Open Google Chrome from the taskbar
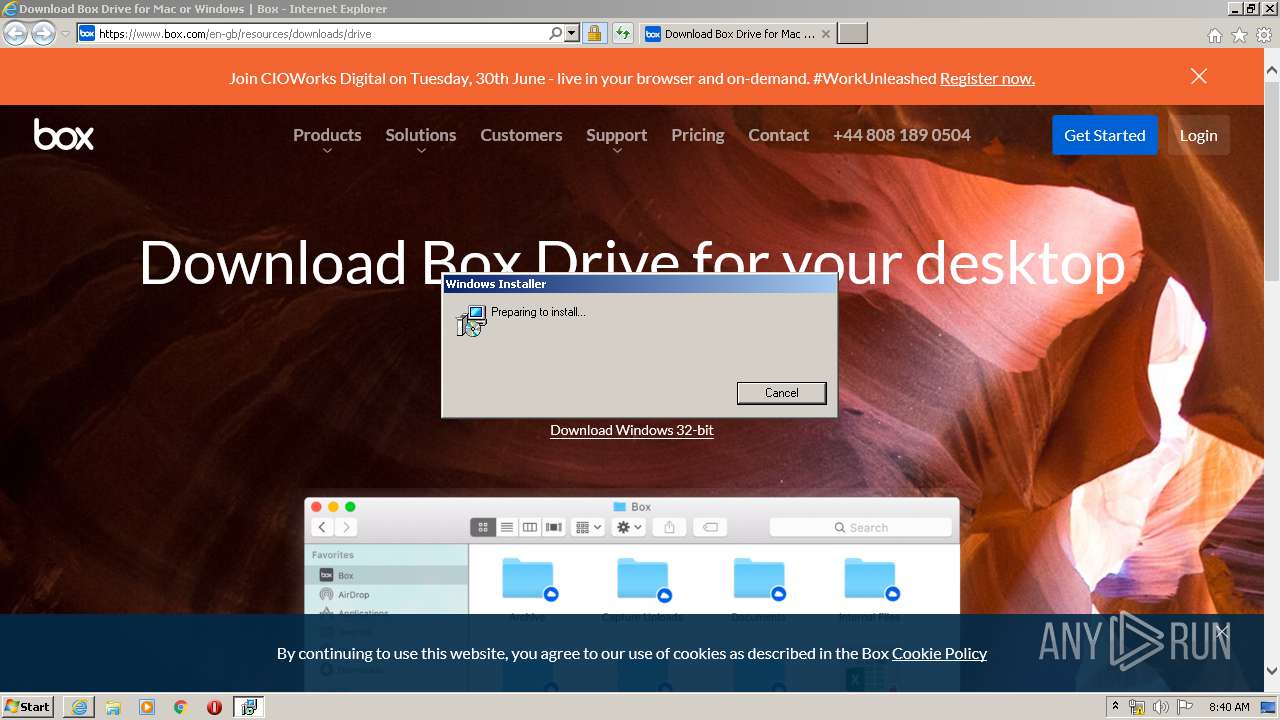The width and height of the screenshot is (1280, 720). point(181,707)
